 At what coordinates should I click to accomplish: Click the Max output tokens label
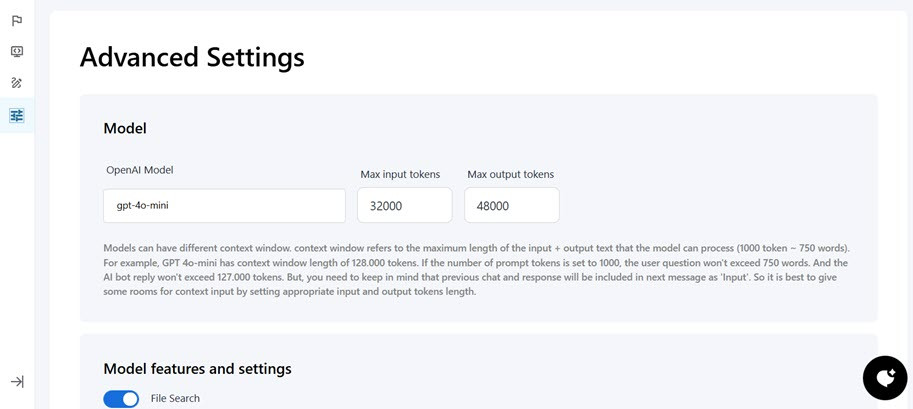pyautogui.click(x=510, y=174)
